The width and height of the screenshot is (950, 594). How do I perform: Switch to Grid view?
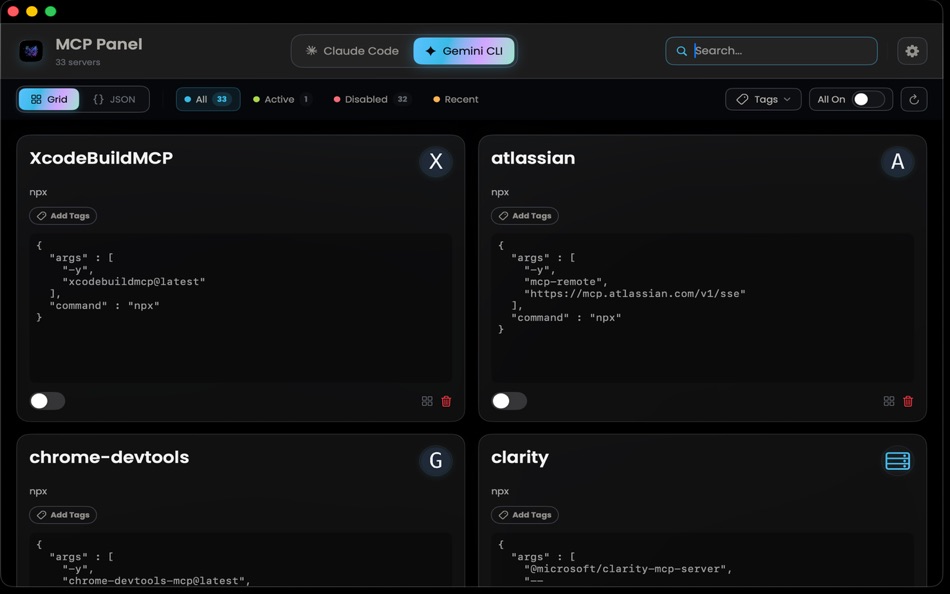pyautogui.click(x=49, y=99)
